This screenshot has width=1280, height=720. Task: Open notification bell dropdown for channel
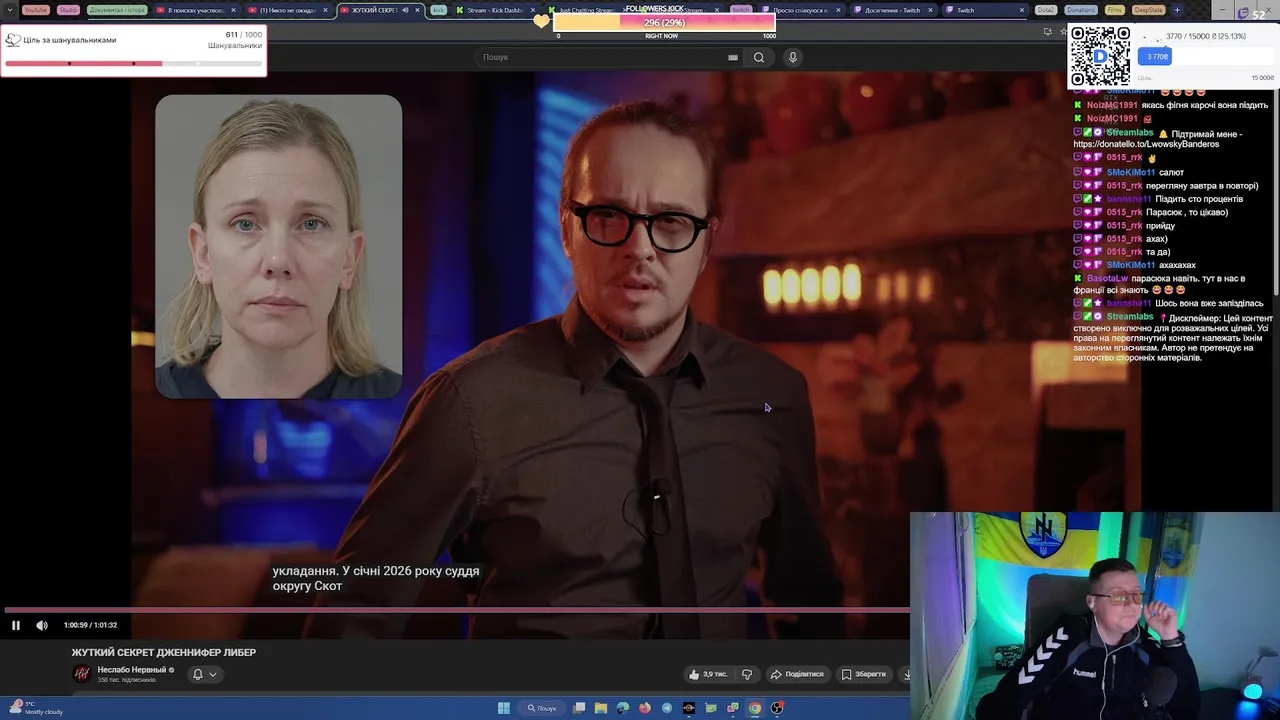[204, 674]
